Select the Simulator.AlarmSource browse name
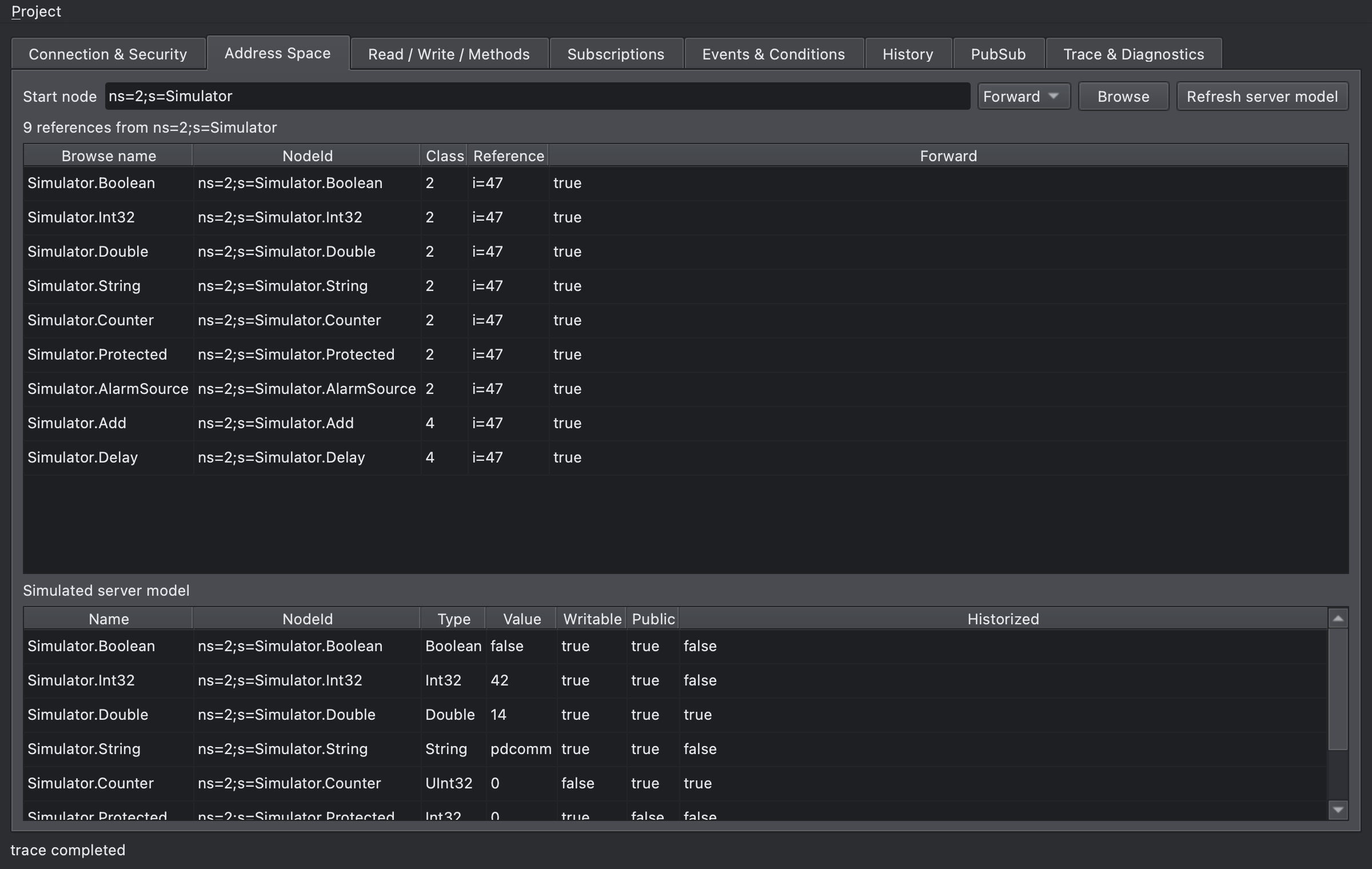The image size is (1372, 869). [107, 389]
